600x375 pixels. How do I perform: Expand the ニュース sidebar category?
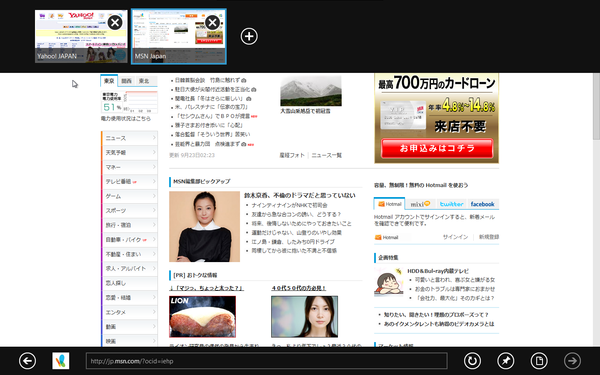(x=130, y=138)
